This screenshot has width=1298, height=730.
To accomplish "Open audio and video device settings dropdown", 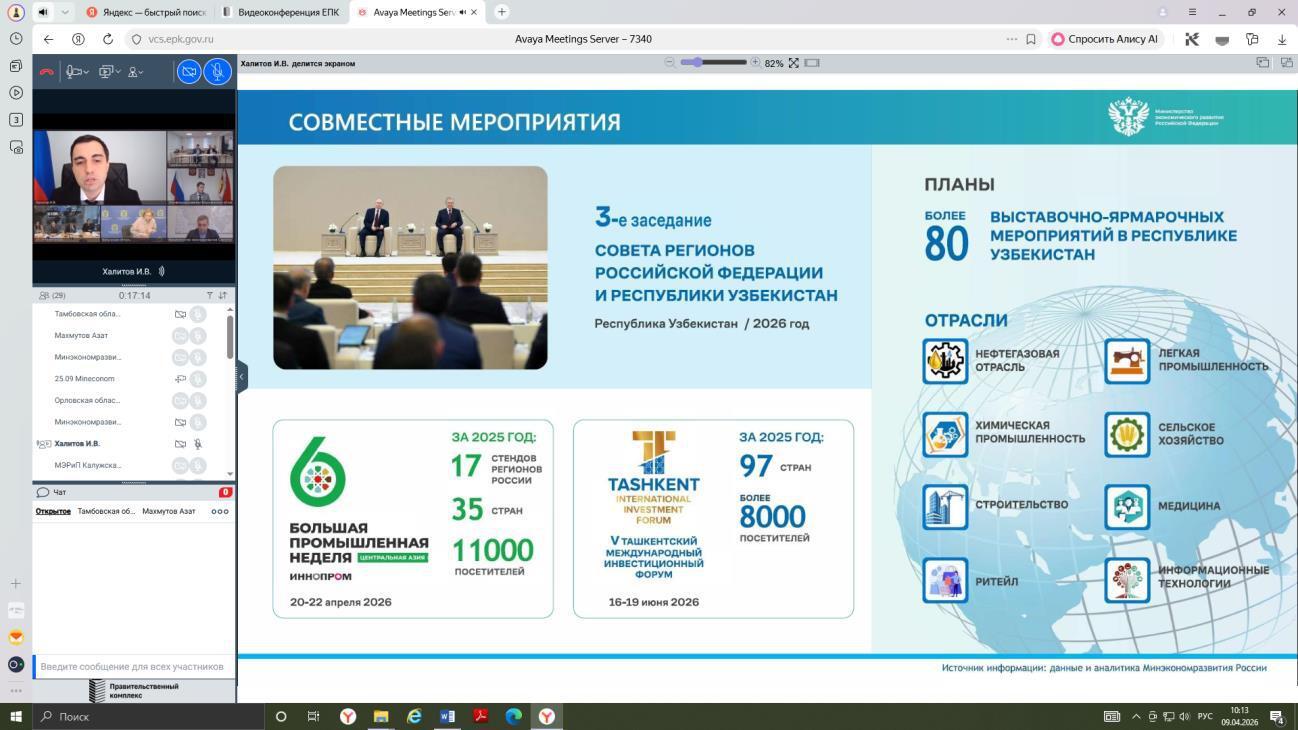I will [x=77, y=72].
